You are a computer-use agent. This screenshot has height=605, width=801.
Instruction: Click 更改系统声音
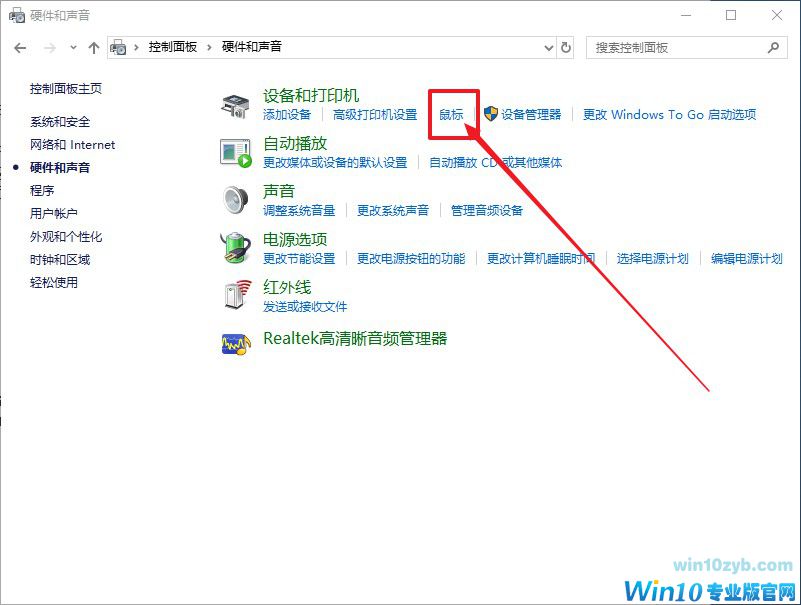(x=393, y=211)
